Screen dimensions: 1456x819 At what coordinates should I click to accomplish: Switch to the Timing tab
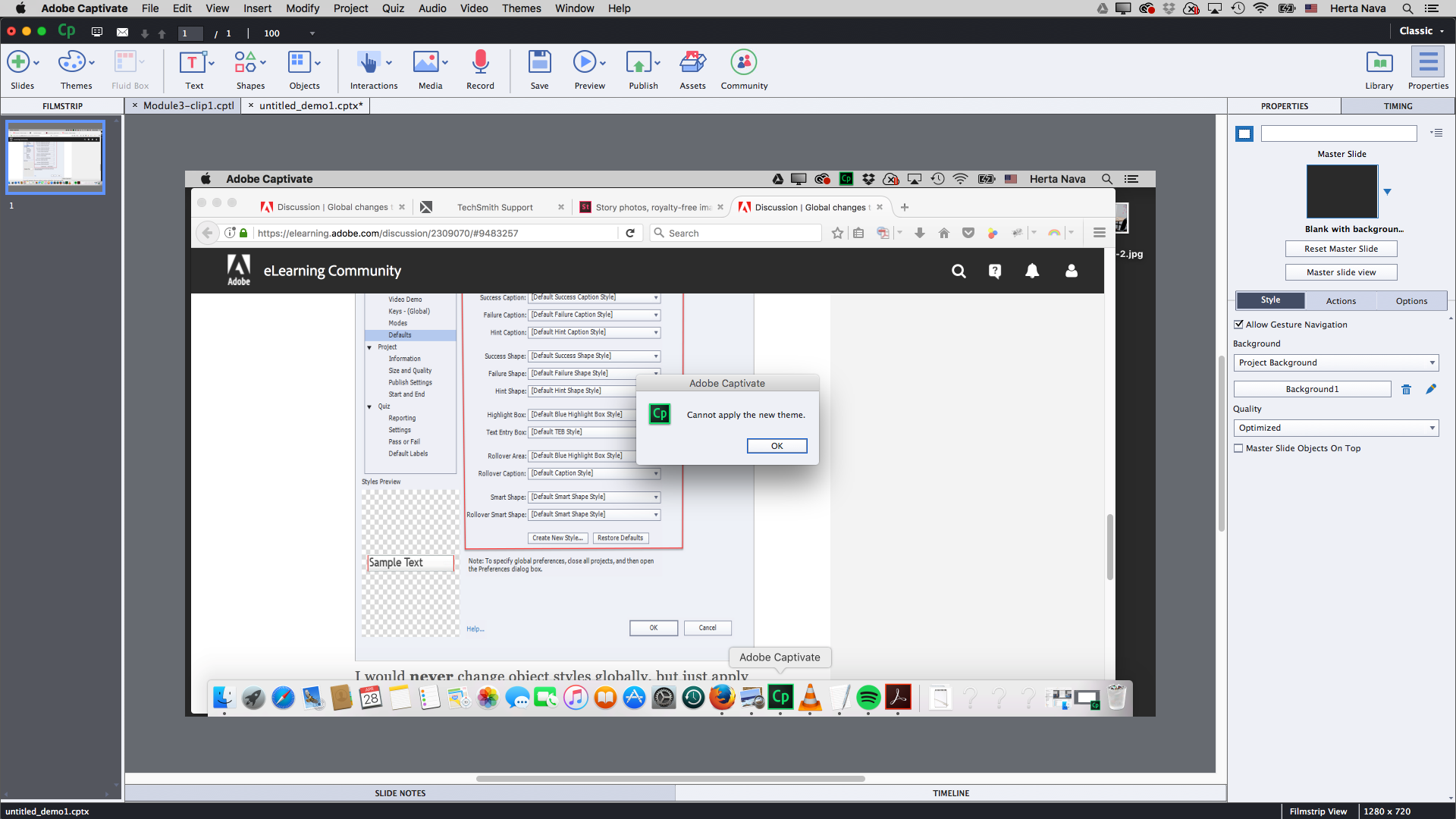1398,106
